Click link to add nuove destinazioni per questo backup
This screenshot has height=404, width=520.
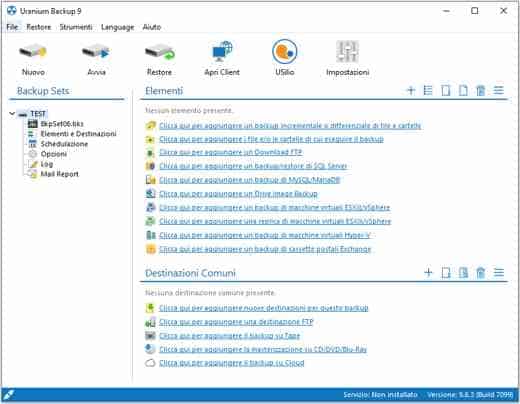coord(264,308)
